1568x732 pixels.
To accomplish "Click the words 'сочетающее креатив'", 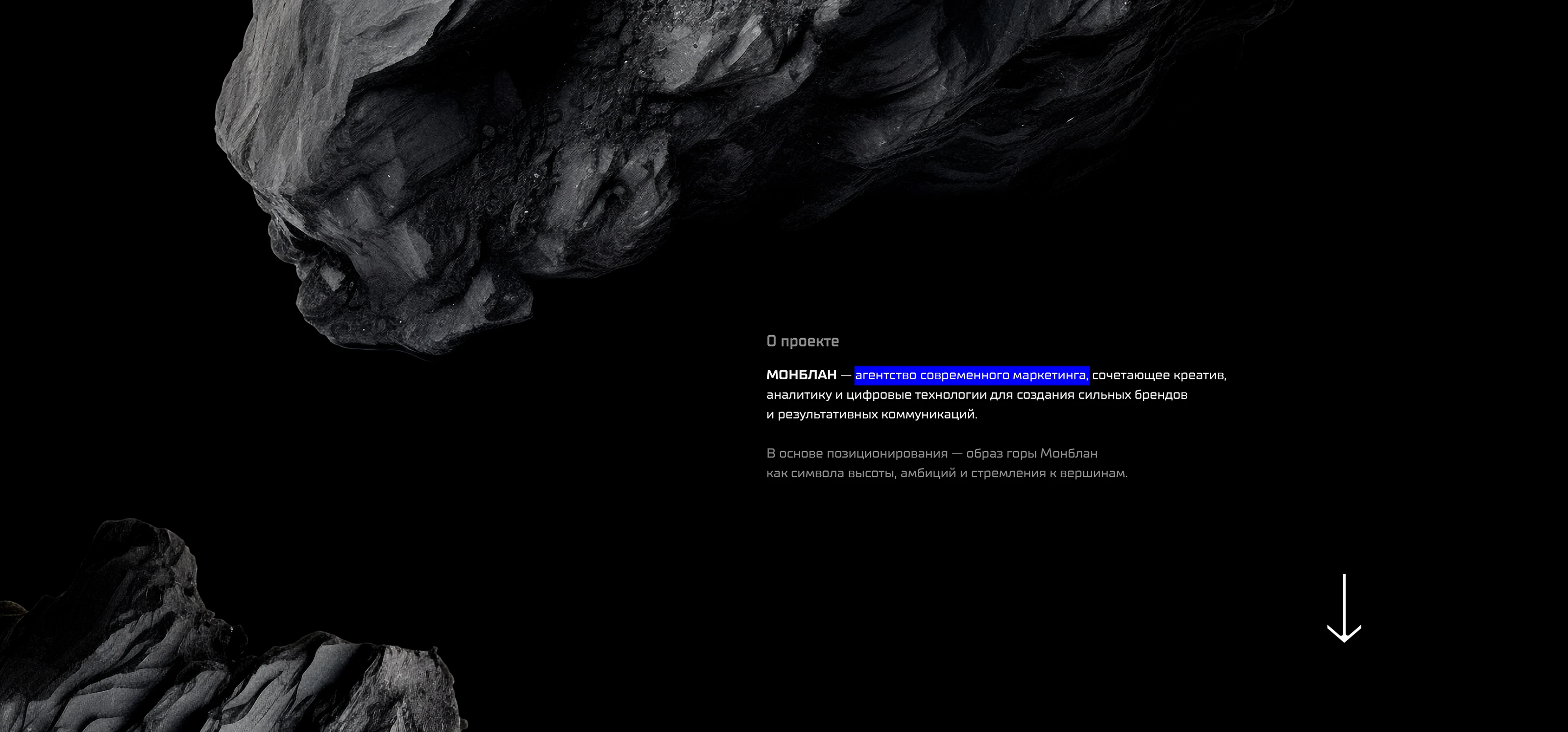I will 1158,375.
